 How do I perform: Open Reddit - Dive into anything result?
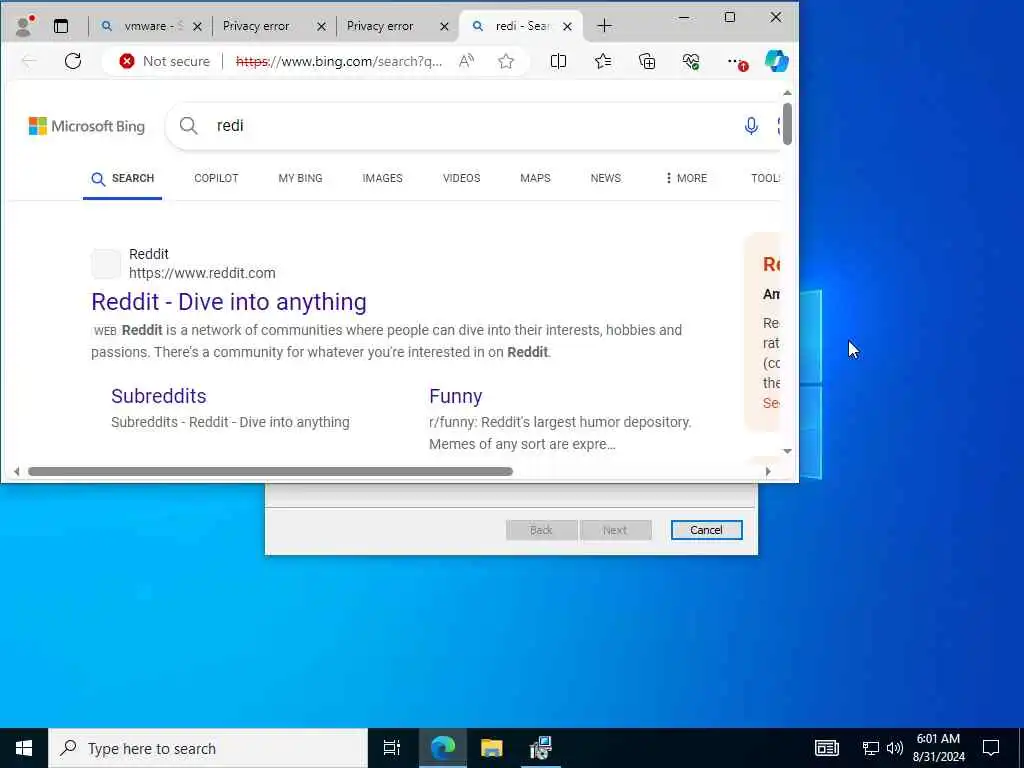(x=229, y=302)
